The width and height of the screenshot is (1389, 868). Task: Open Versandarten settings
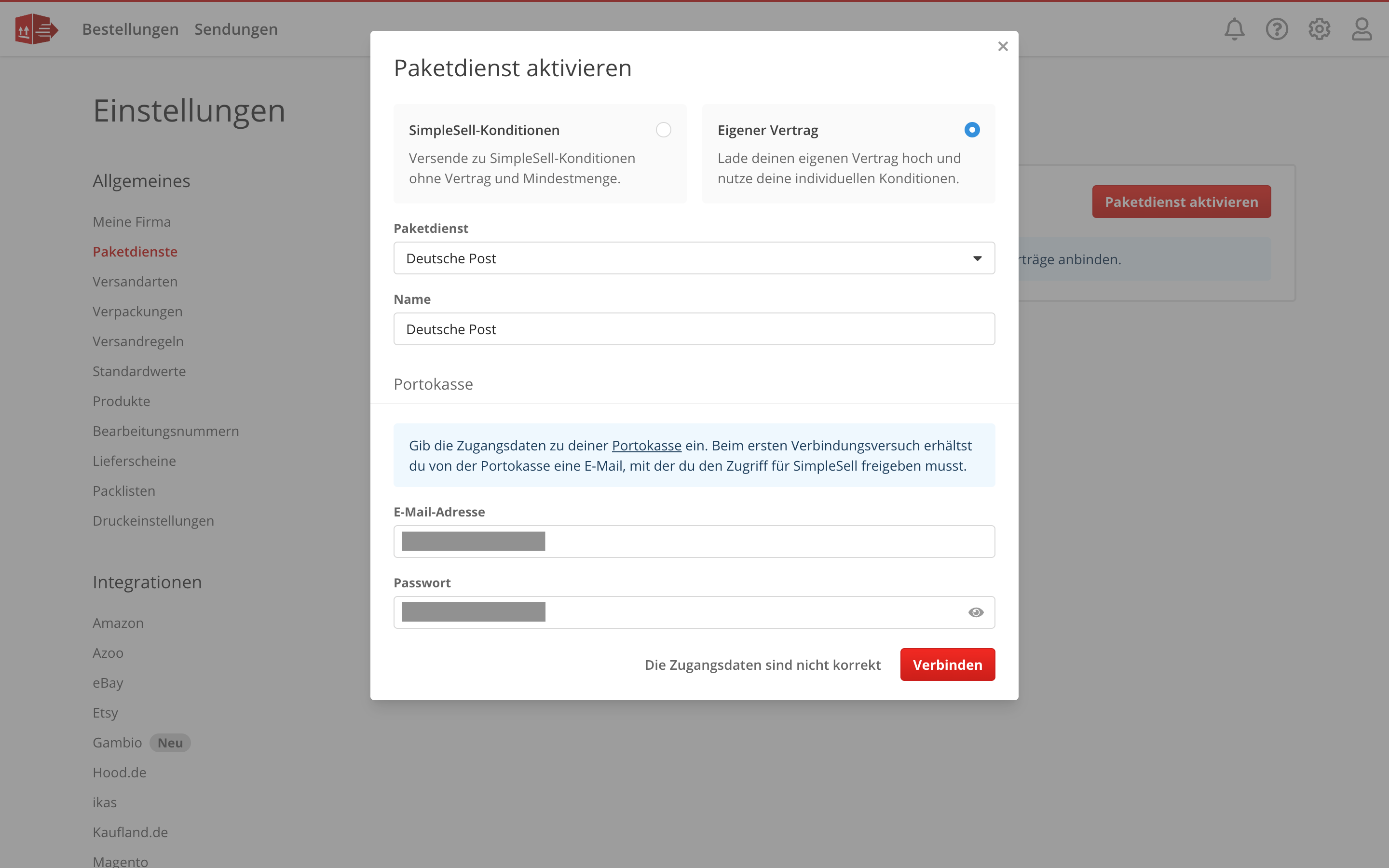coord(135,281)
